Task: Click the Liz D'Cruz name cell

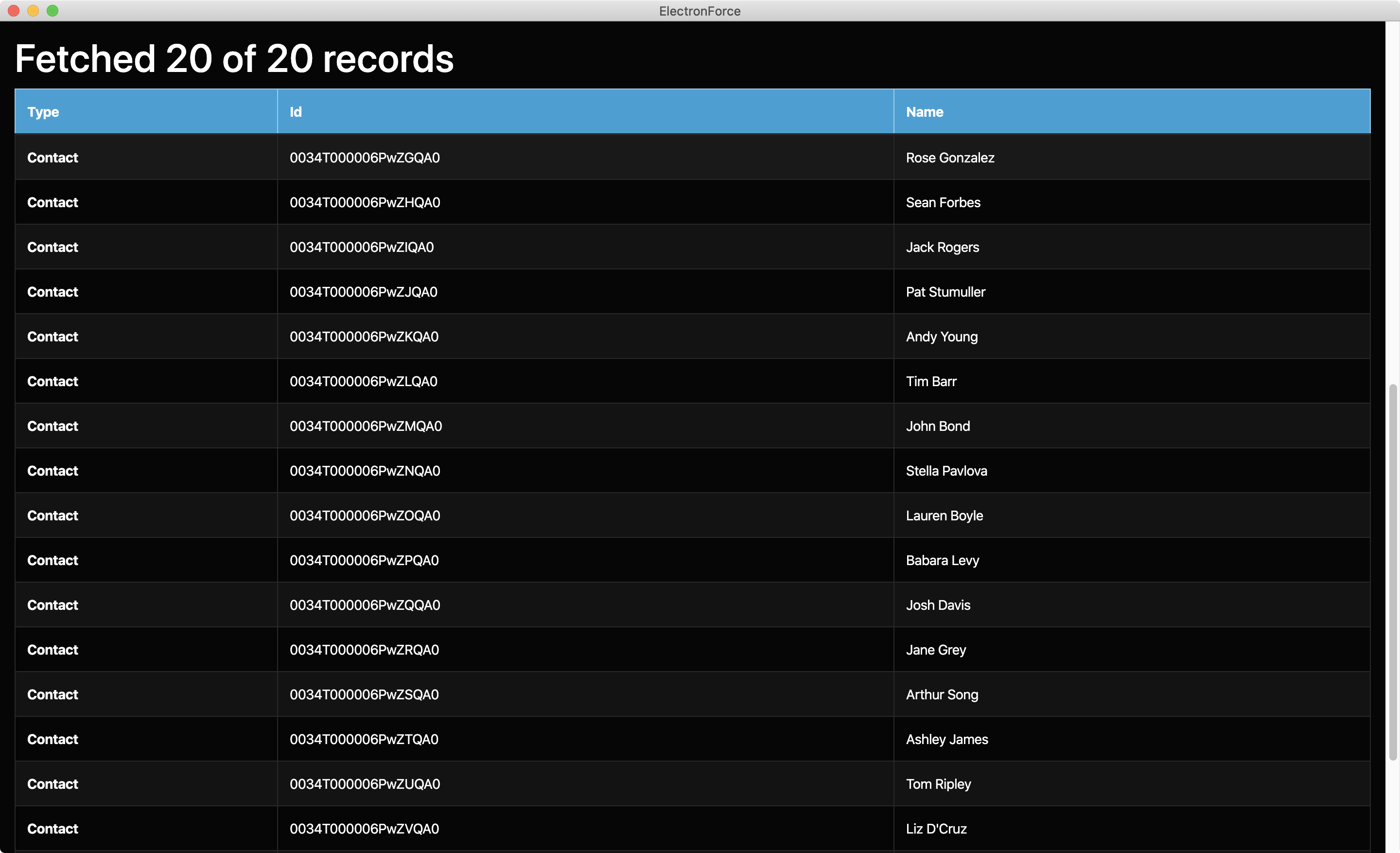Action: pyautogui.click(x=936, y=829)
